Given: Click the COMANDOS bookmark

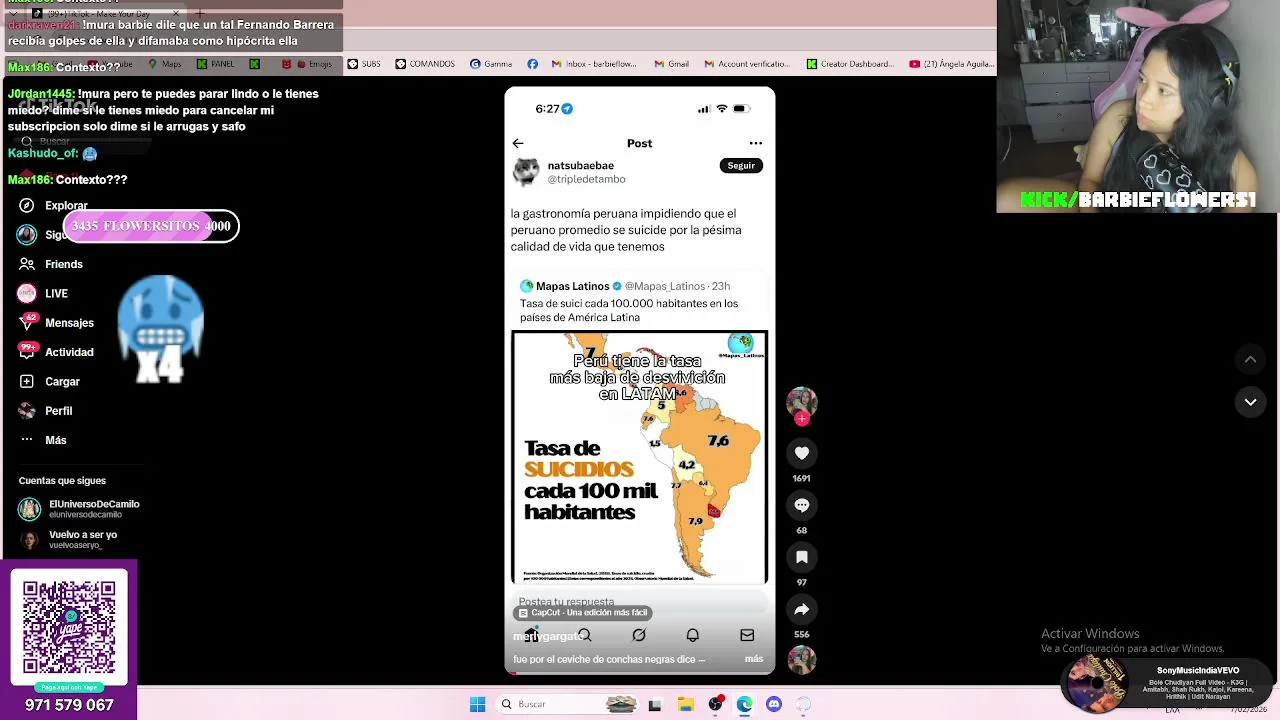Looking at the screenshot, I should click(x=425, y=64).
